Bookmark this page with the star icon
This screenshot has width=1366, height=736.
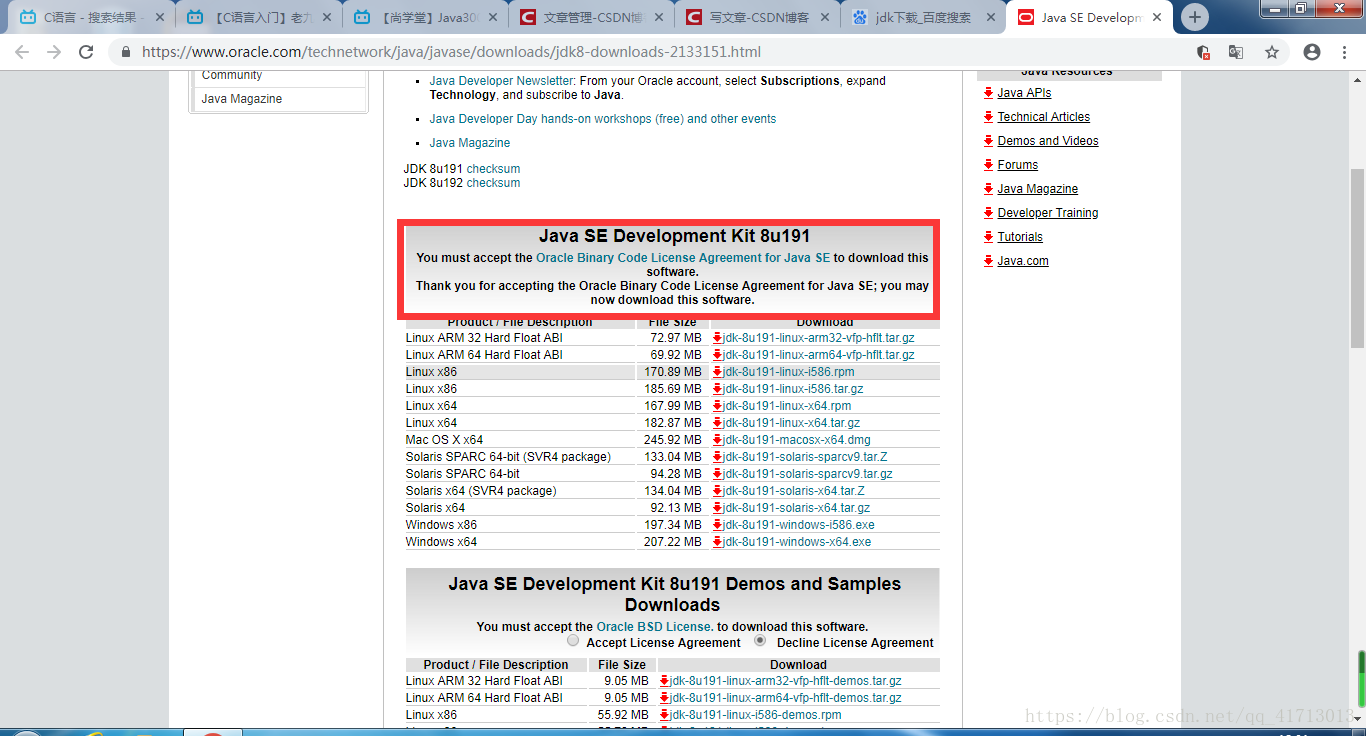pyautogui.click(x=1272, y=52)
